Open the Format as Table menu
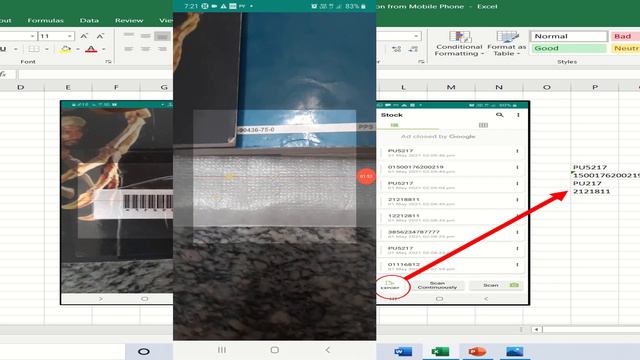Image resolution: width=640 pixels, height=360 pixels. pos(507,44)
